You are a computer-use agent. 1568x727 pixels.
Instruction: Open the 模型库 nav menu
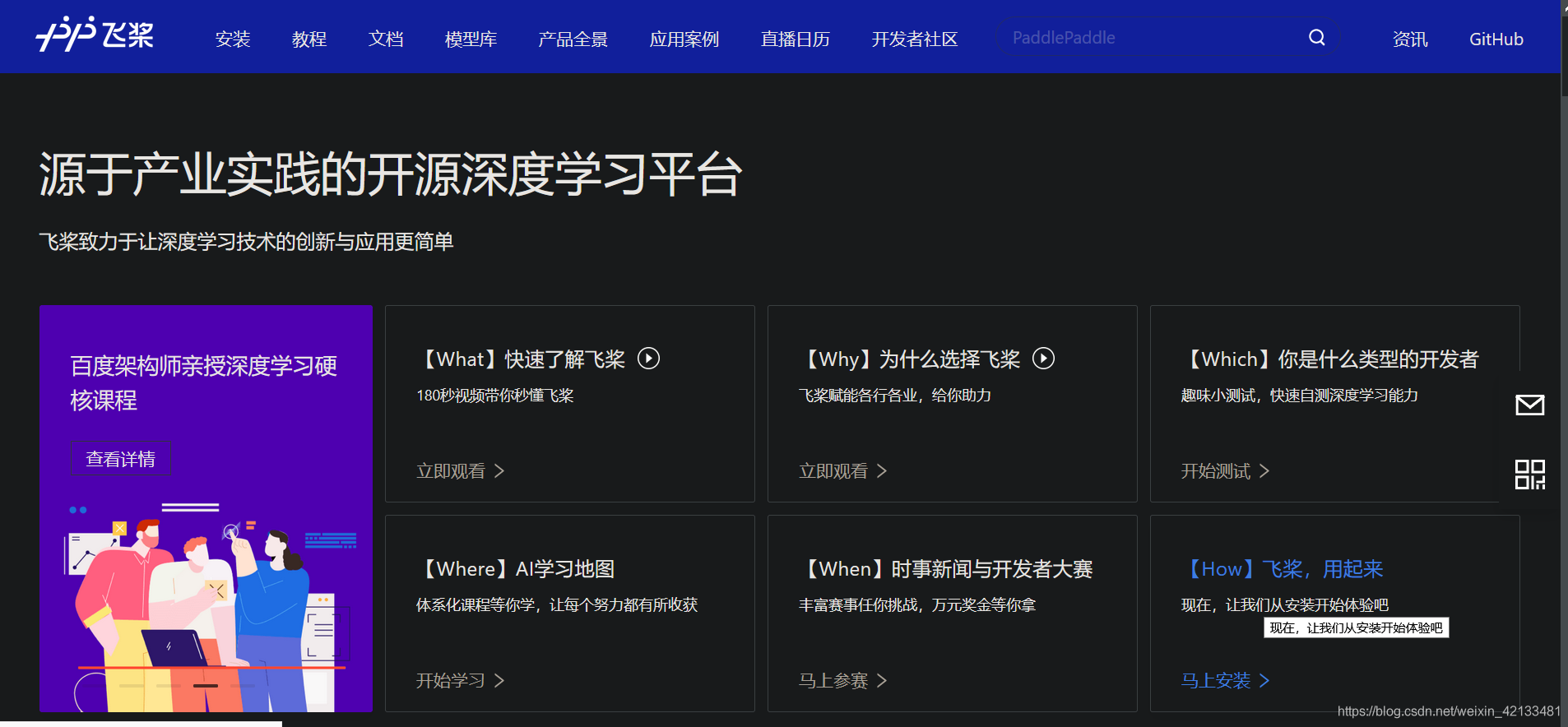point(471,39)
